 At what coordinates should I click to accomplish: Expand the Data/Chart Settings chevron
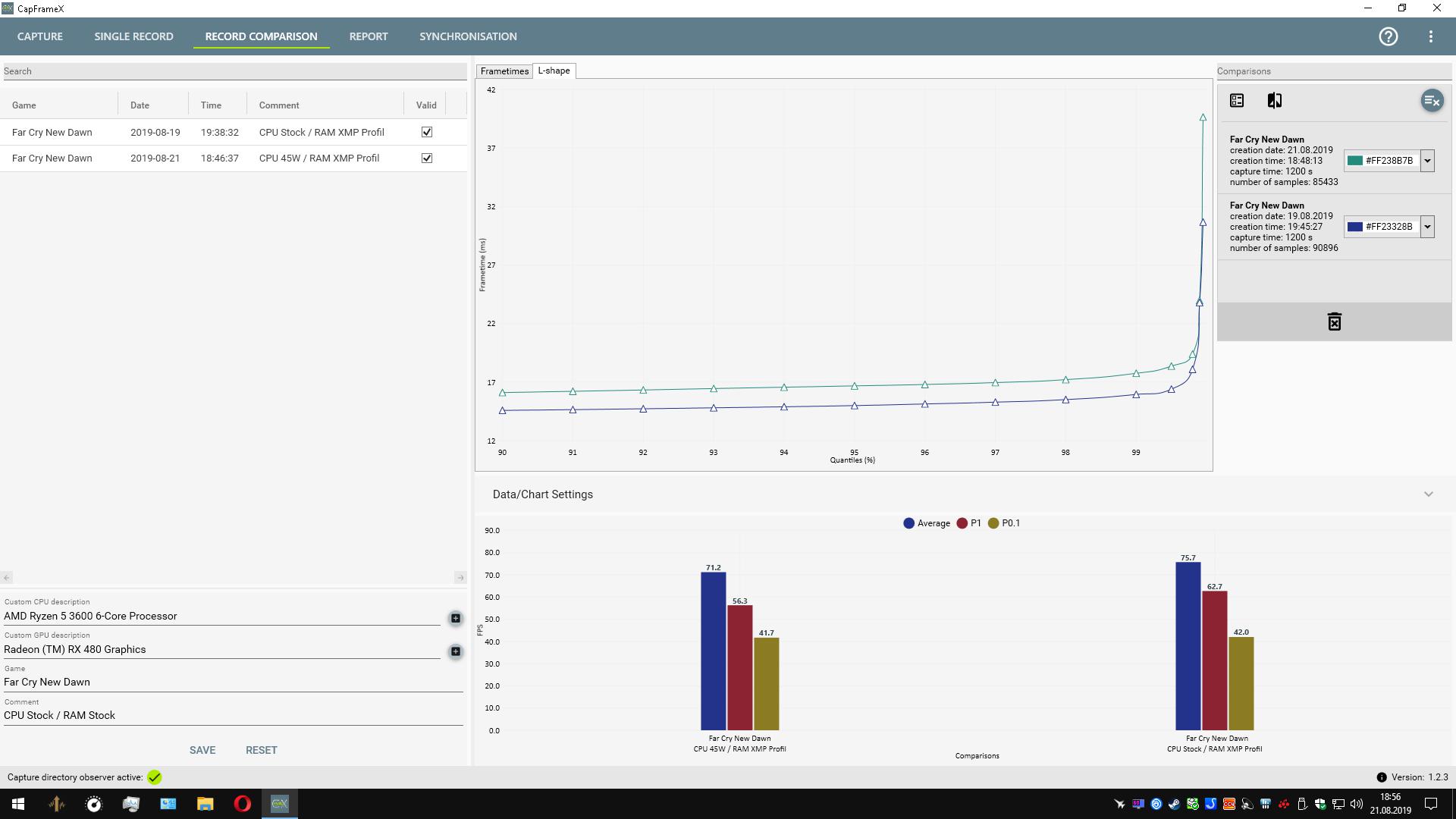1428,494
